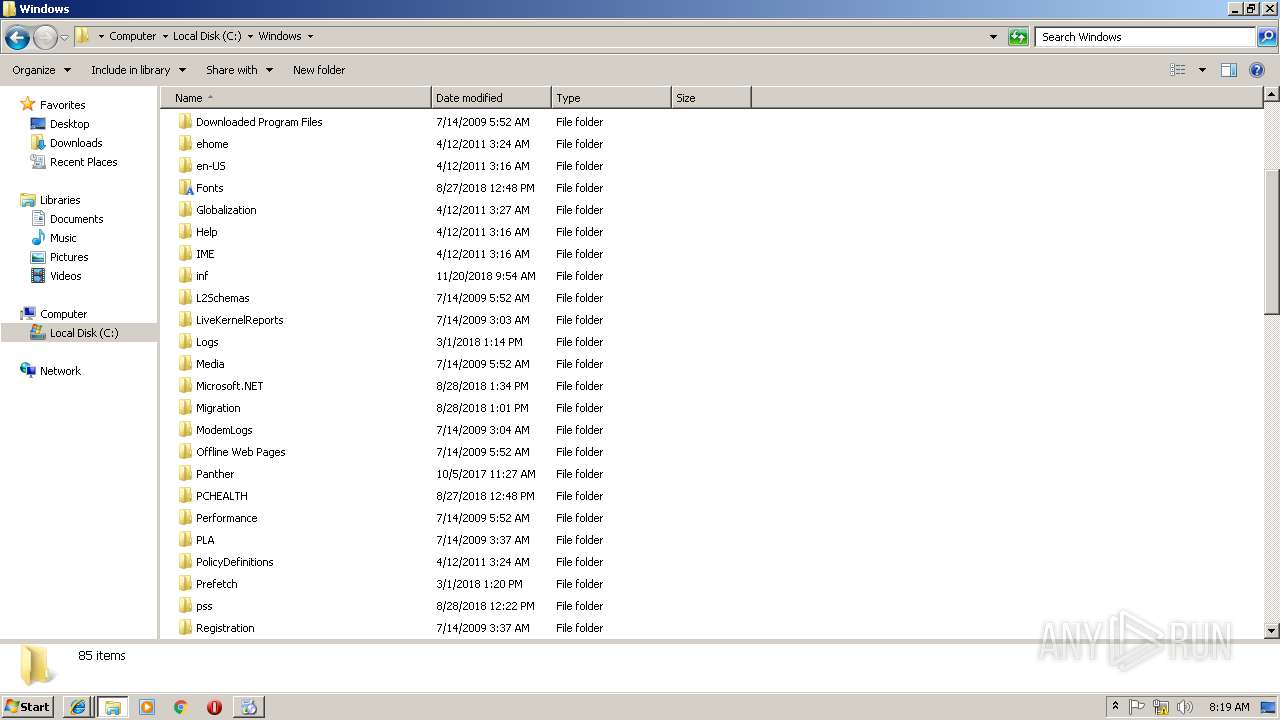Image resolution: width=1280 pixels, height=720 pixels.
Task: Expand the Computer breadcrumb arrow
Action: pos(164,36)
